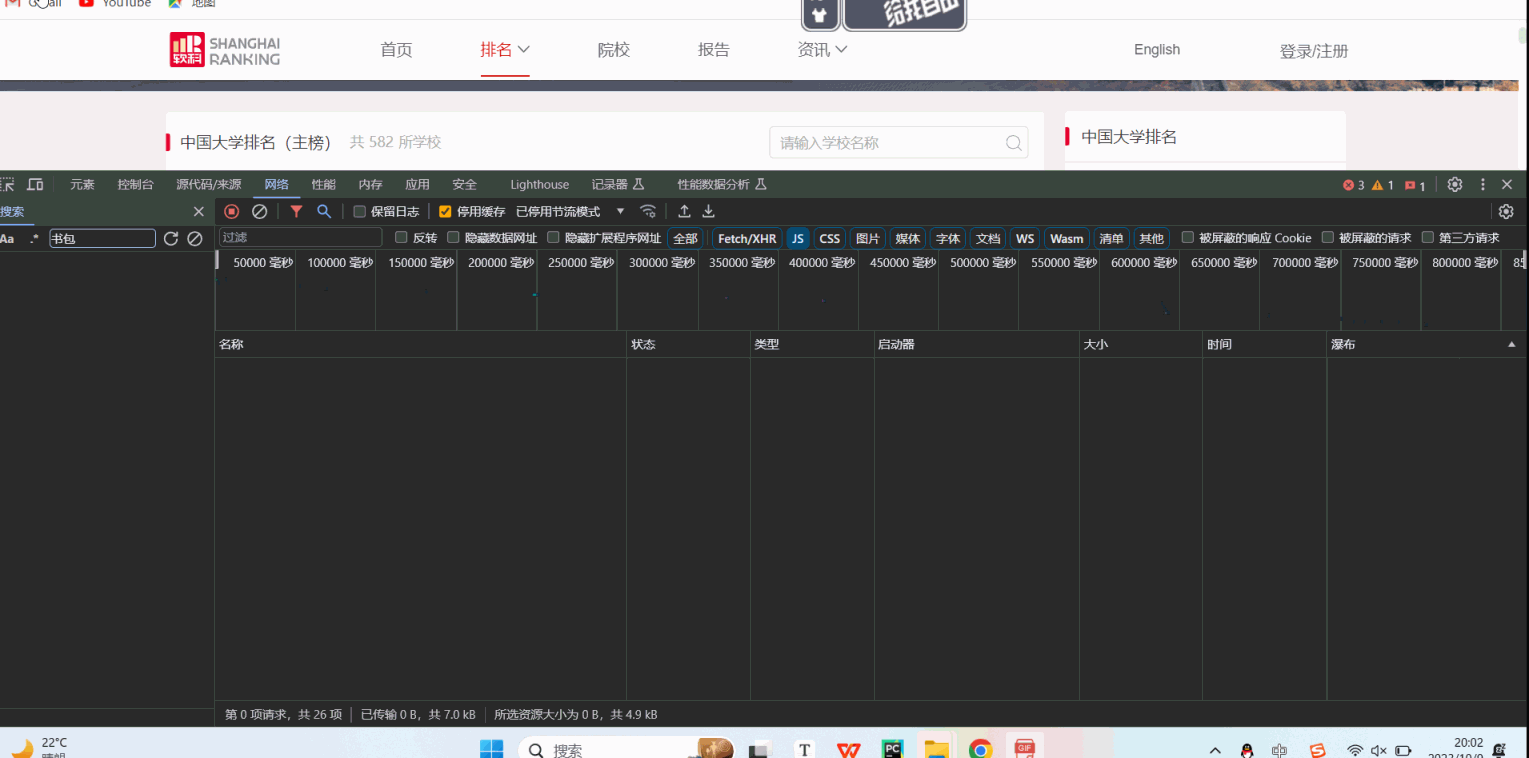The image size is (1529, 758).
Task: Sort by the 瀑布 column arrow
Action: click(1511, 345)
